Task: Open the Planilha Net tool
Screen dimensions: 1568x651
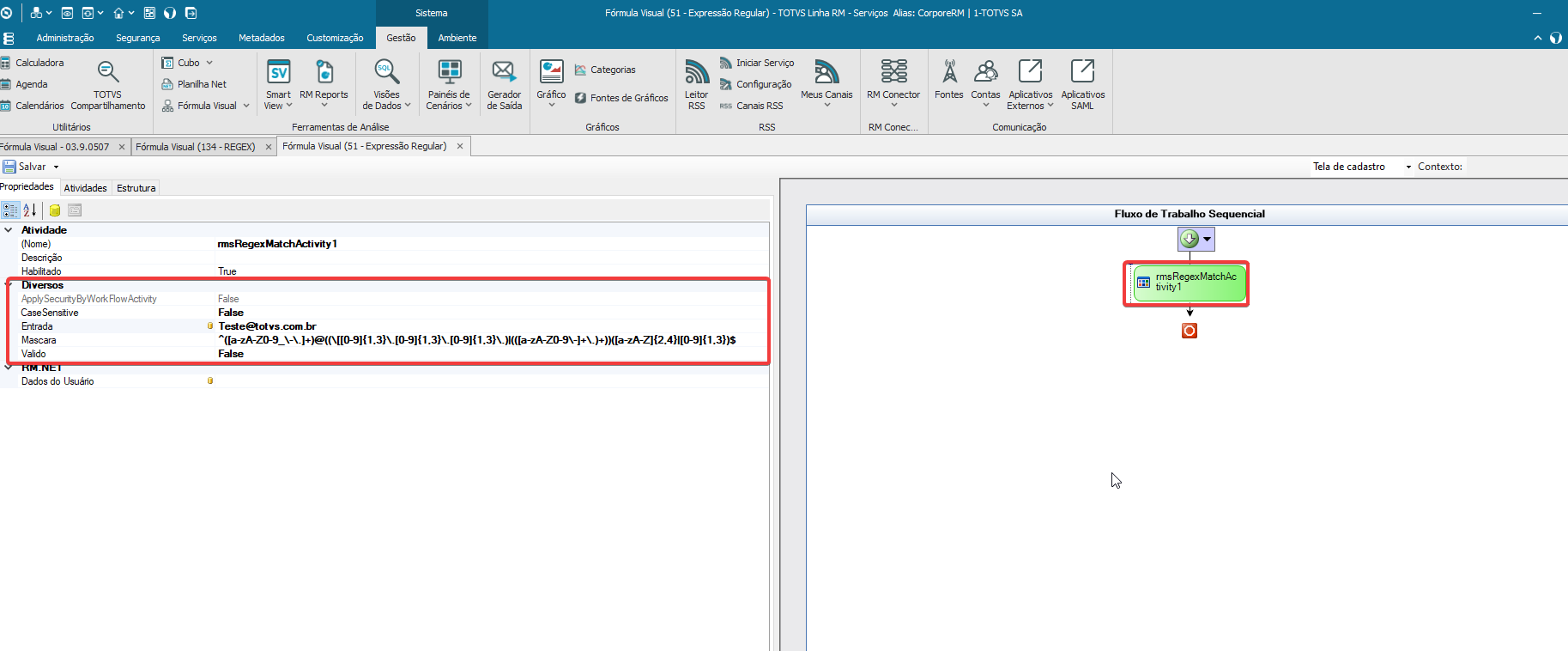Action: pyautogui.click(x=194, y=84)
